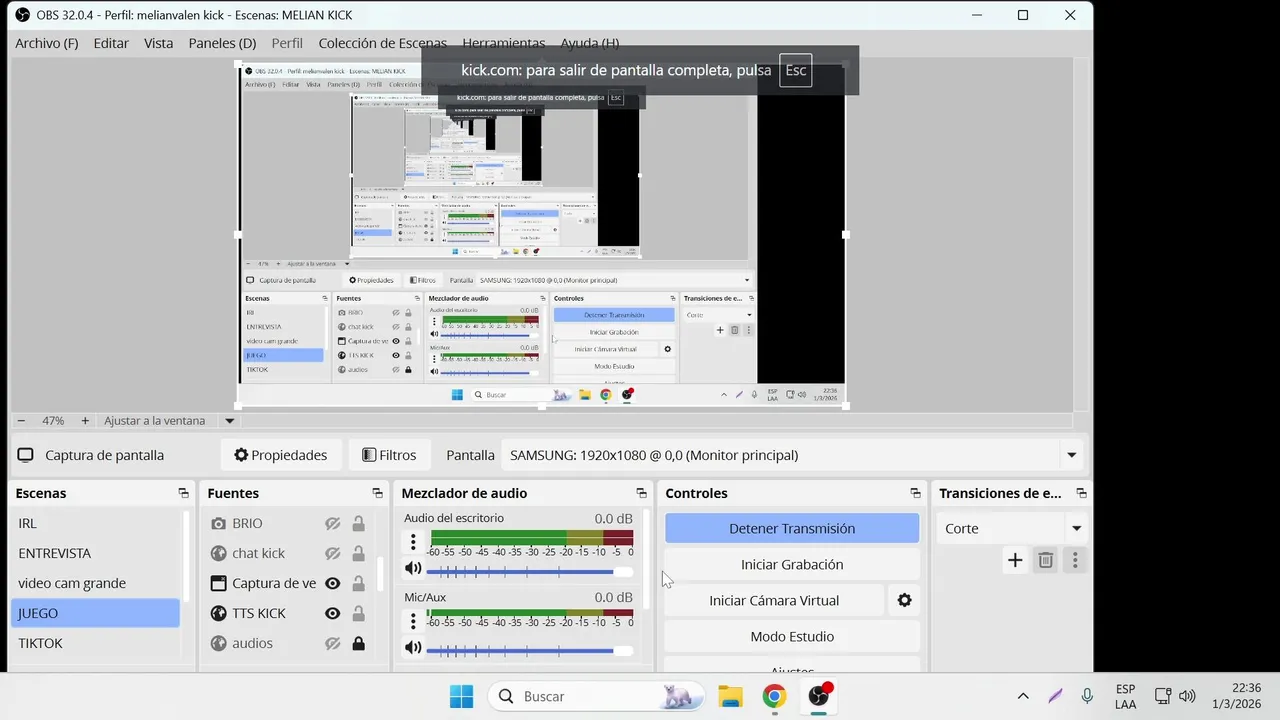Hide the TTS KICK source
The width and height of the screenshot is (1280, 720).
tap(333, 613)
